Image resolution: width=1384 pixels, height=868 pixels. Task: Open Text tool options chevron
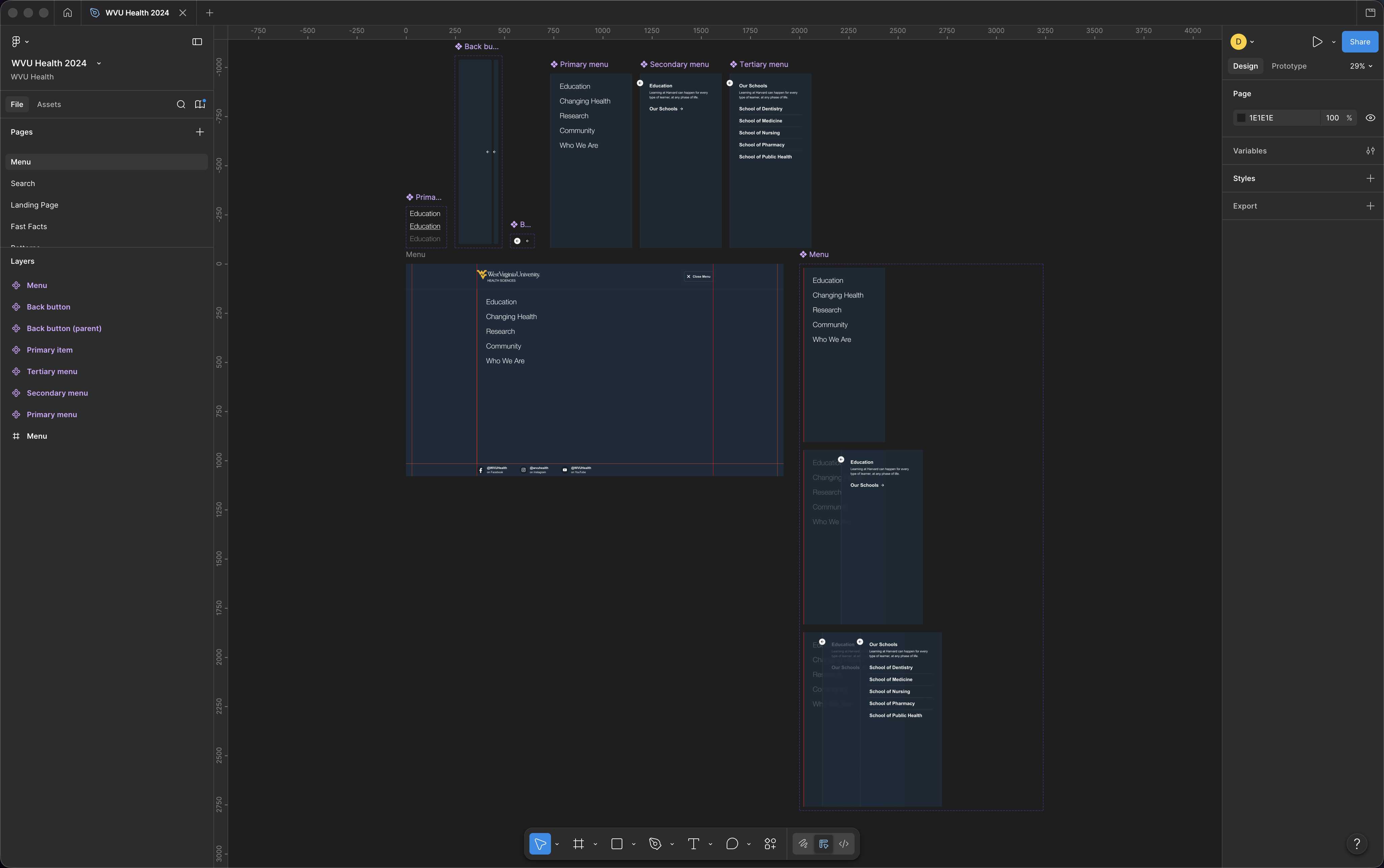coord(711,844)
